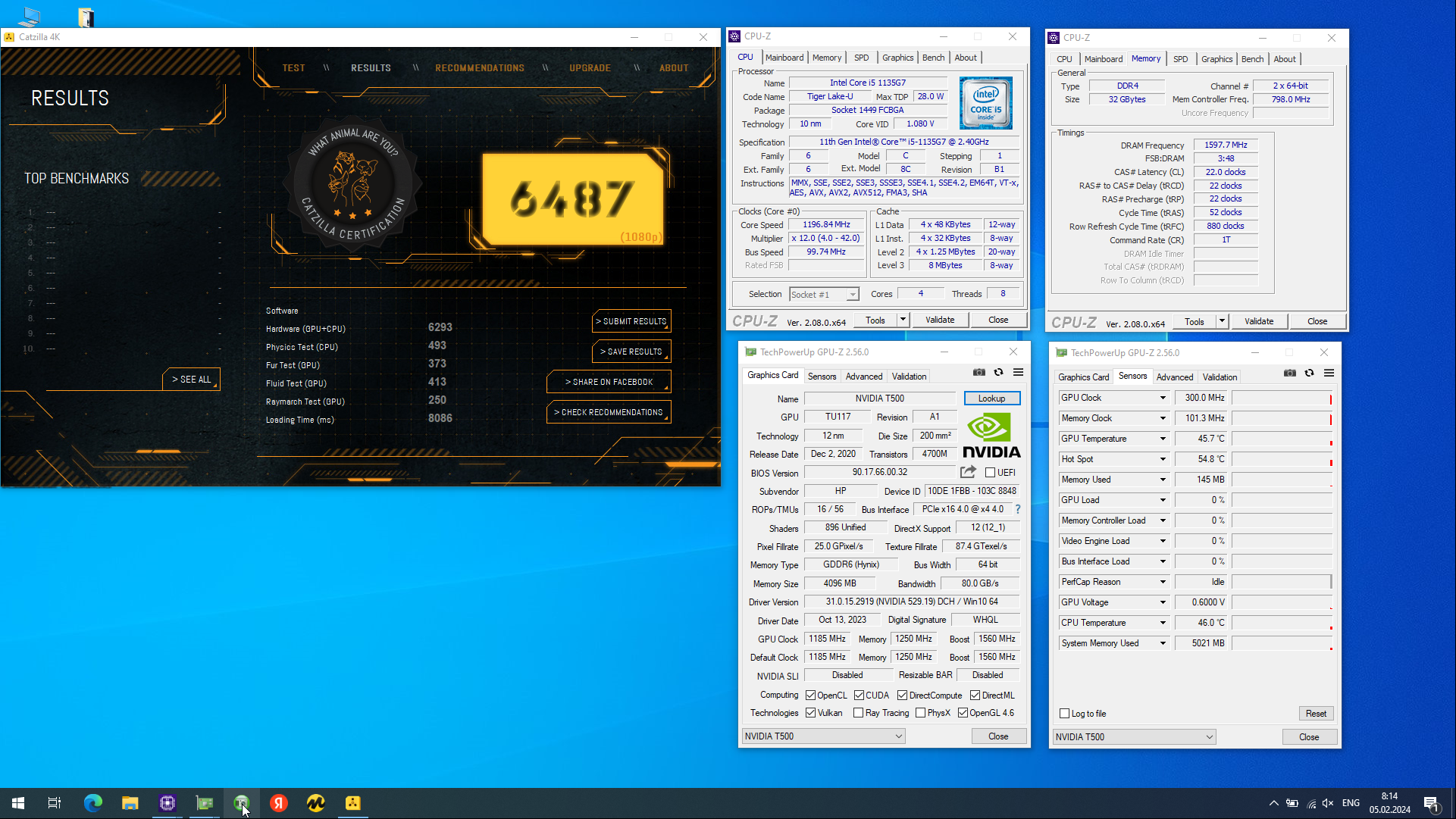The width and height of the screenshot is (1456, 819).
Task: Open NVIDIA T500 selector in Graphics Card window
Action: 823,736
